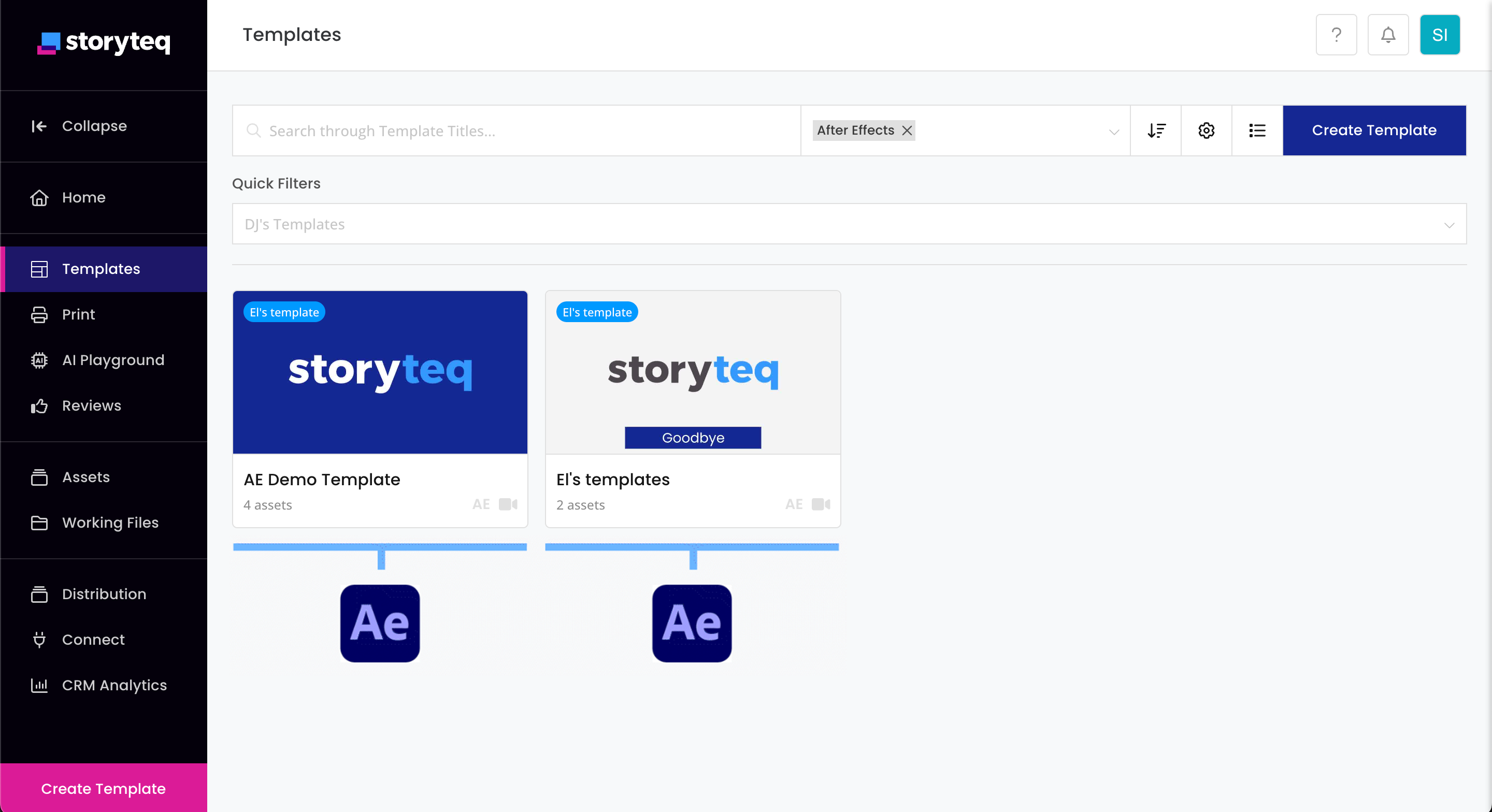Click the storyteq logo
The image size is (1492, 812).
104,42
